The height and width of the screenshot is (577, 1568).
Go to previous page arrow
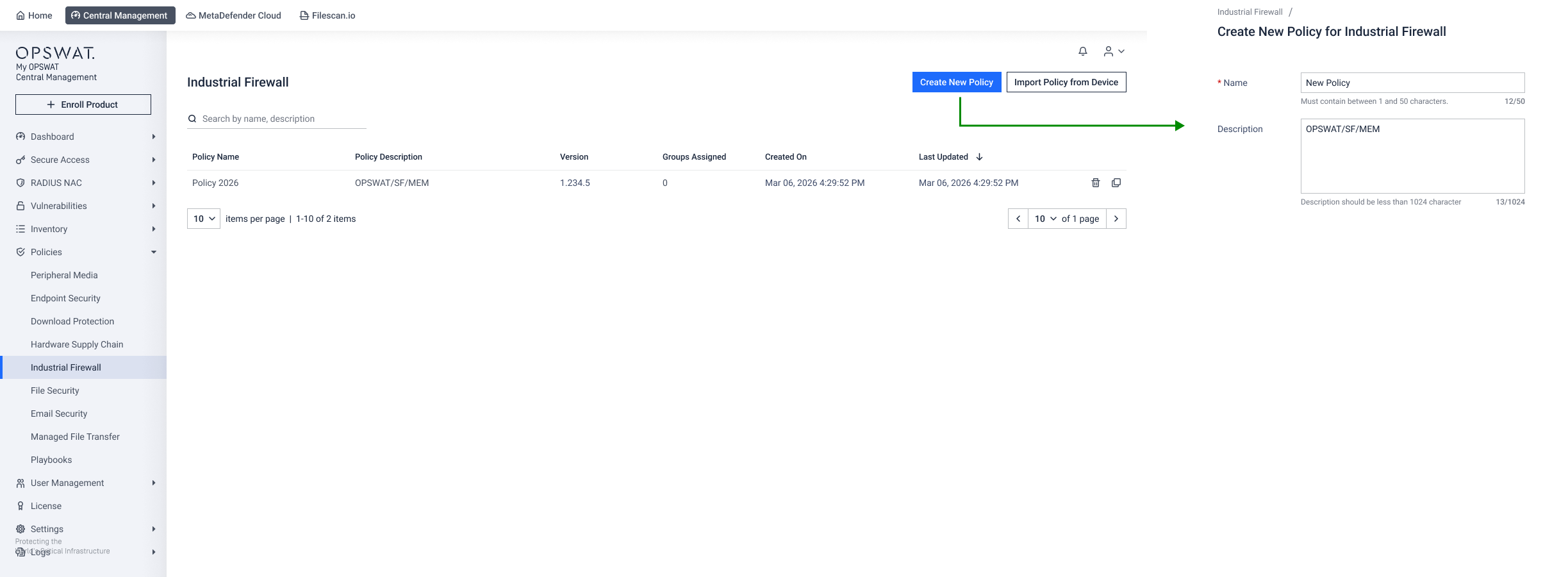click(1018, 219)
